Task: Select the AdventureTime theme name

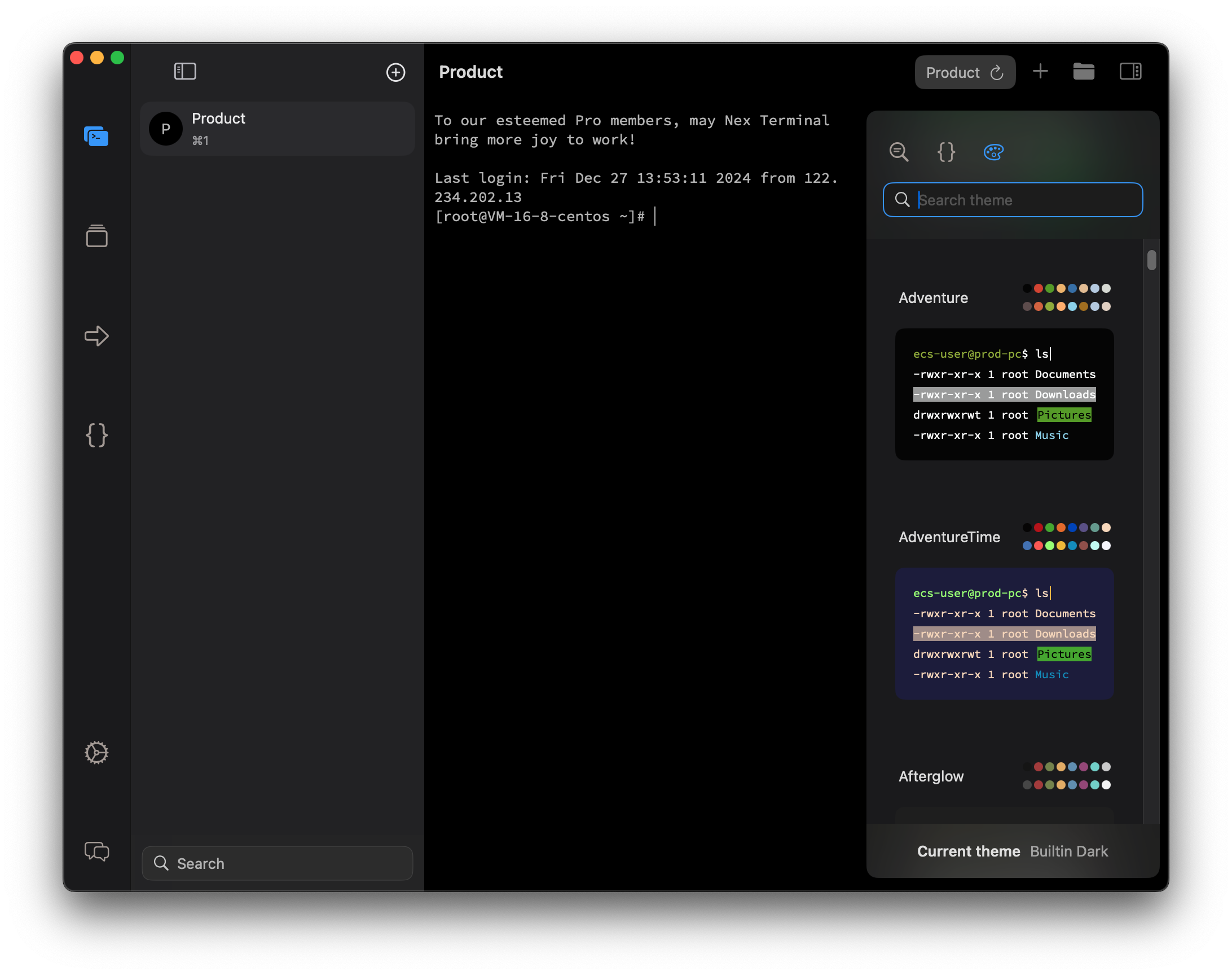Action: 949,537
